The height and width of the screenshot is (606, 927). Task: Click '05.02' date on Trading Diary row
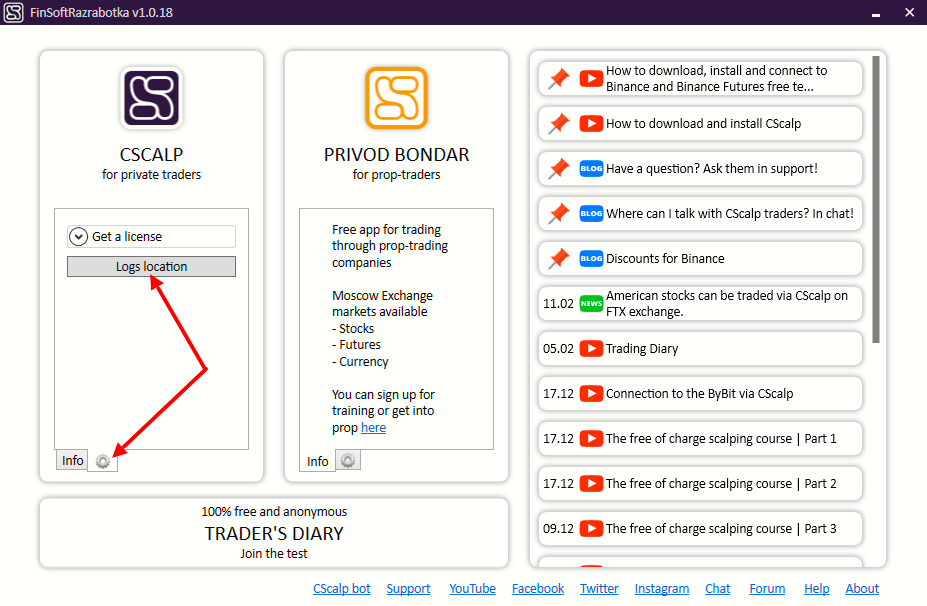pyautogui.click(x=558, y=349)
